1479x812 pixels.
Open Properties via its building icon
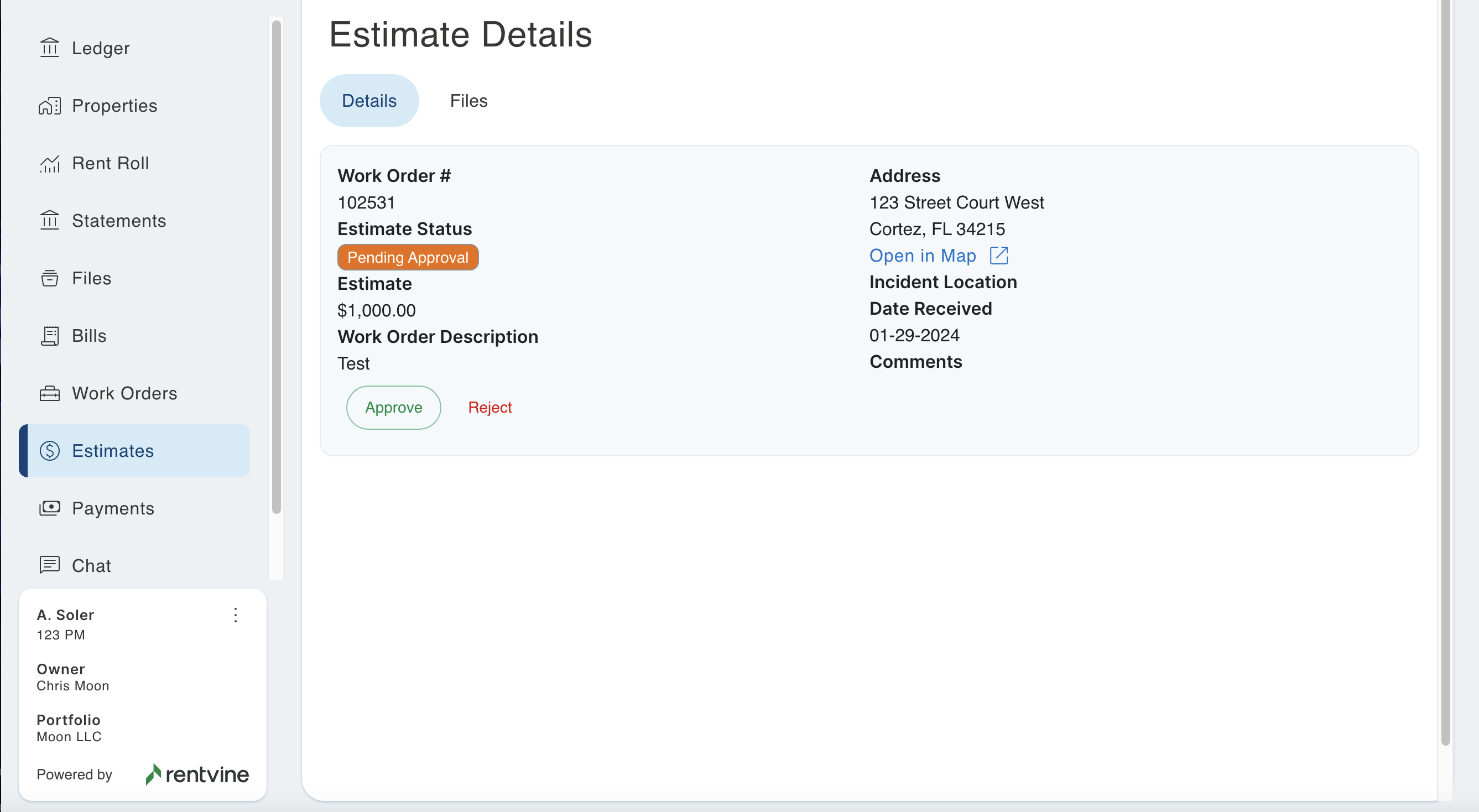tap(49, 106)
